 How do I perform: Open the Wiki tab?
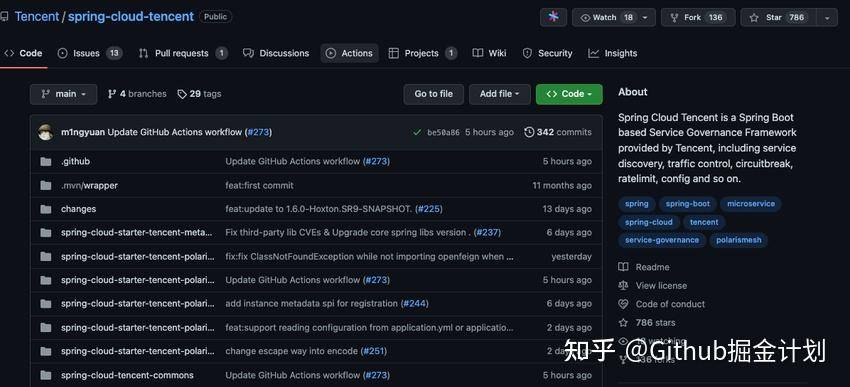pos(490,53)
